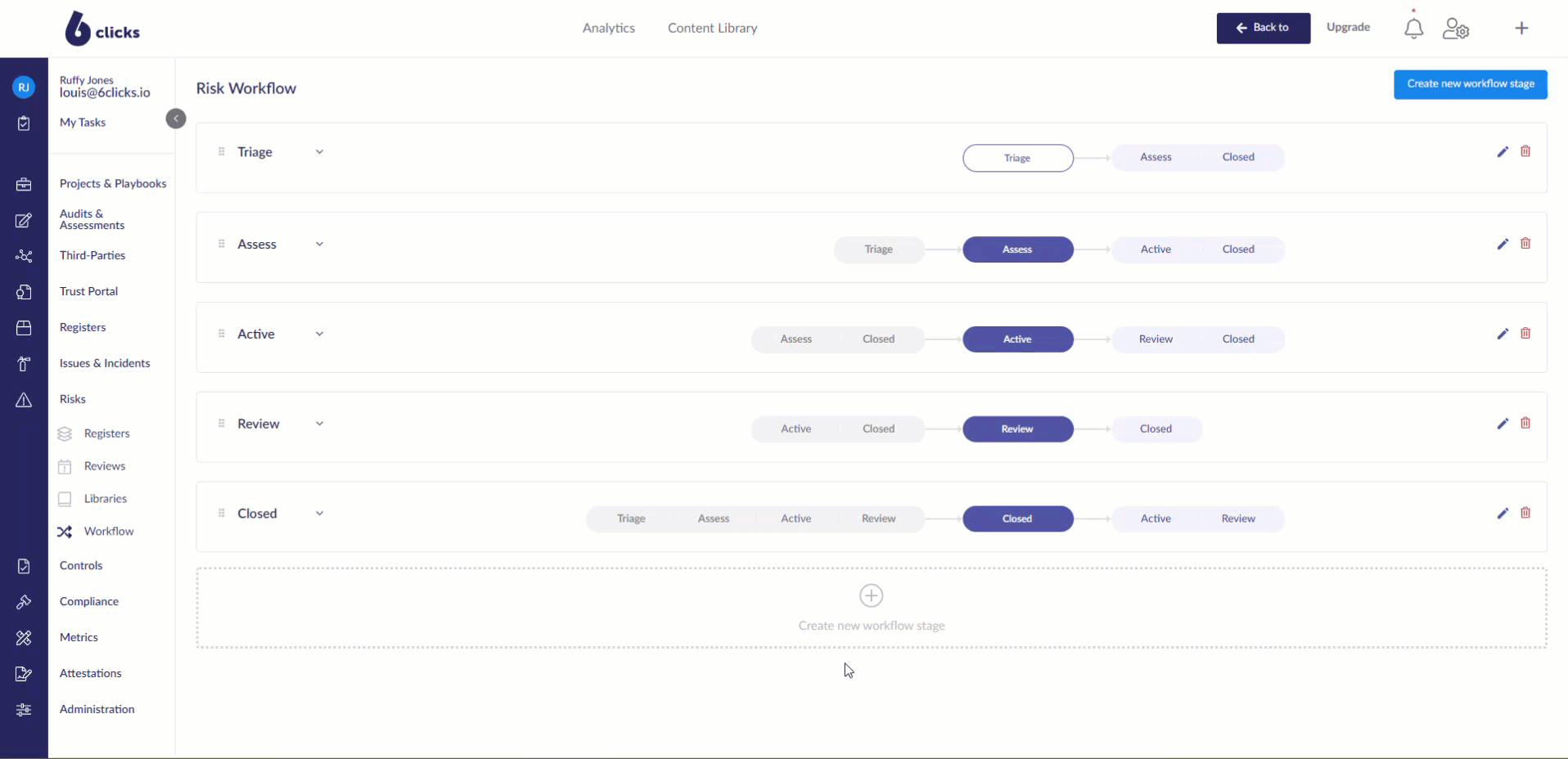Image resolution: width=1568 pixels, height=759 pixels.
Task: Open the Analytics tab
Action: [609, 28]
